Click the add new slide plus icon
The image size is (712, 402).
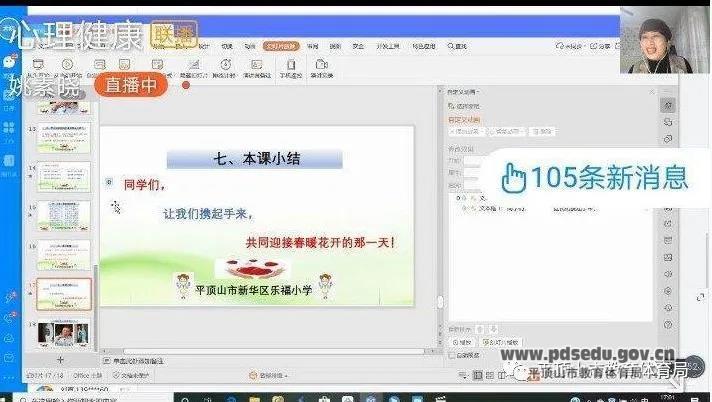click(x=60, y=359)
